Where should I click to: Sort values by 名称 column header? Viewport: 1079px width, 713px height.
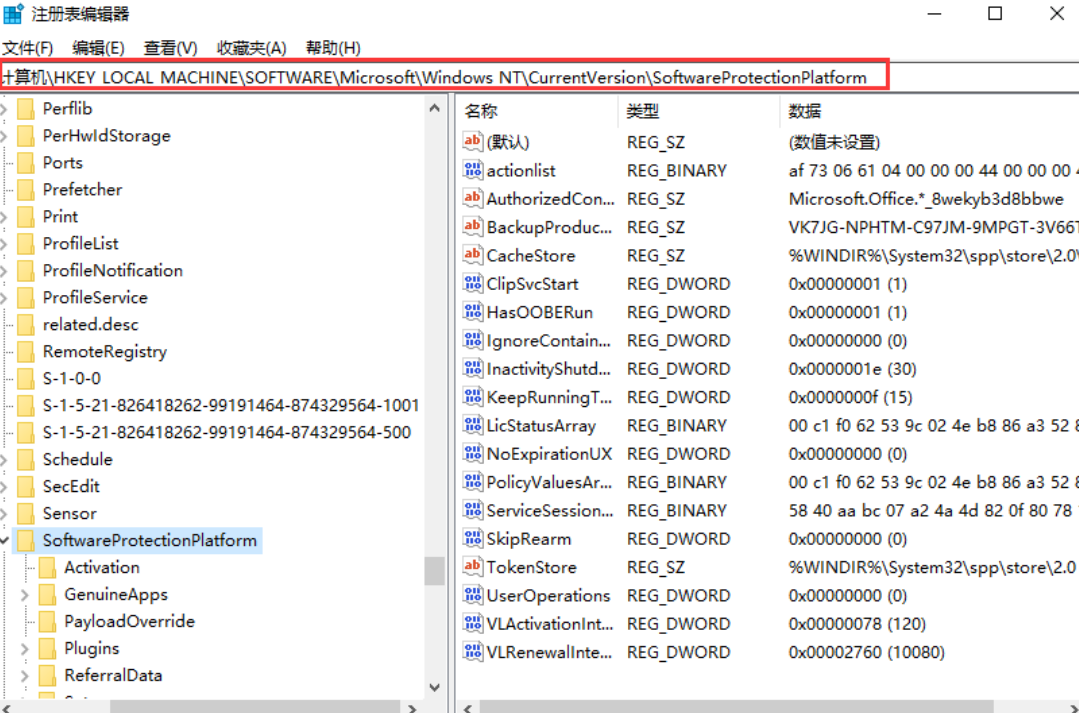pos(537,111)
